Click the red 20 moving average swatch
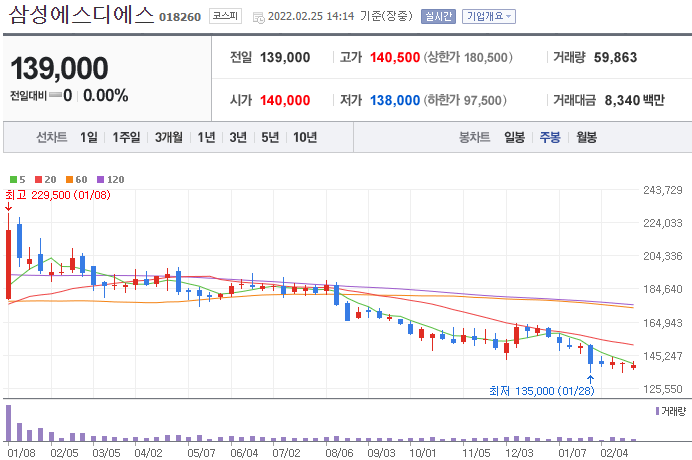 38,180
